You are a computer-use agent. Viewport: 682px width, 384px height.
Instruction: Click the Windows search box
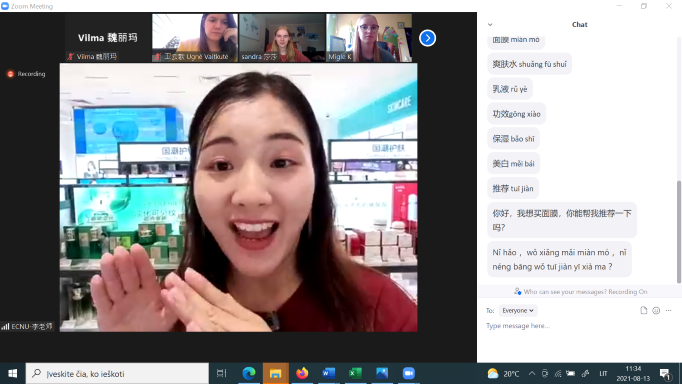coord(117,373)
